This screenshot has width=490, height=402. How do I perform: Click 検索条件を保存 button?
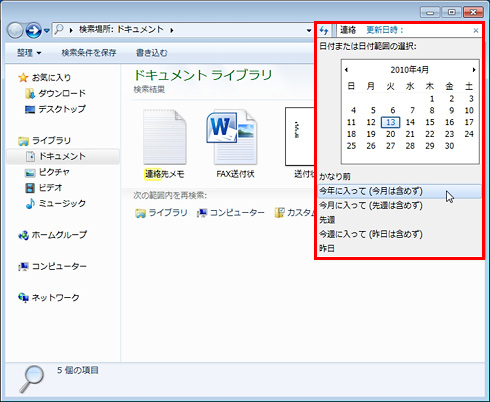(89, 53)
